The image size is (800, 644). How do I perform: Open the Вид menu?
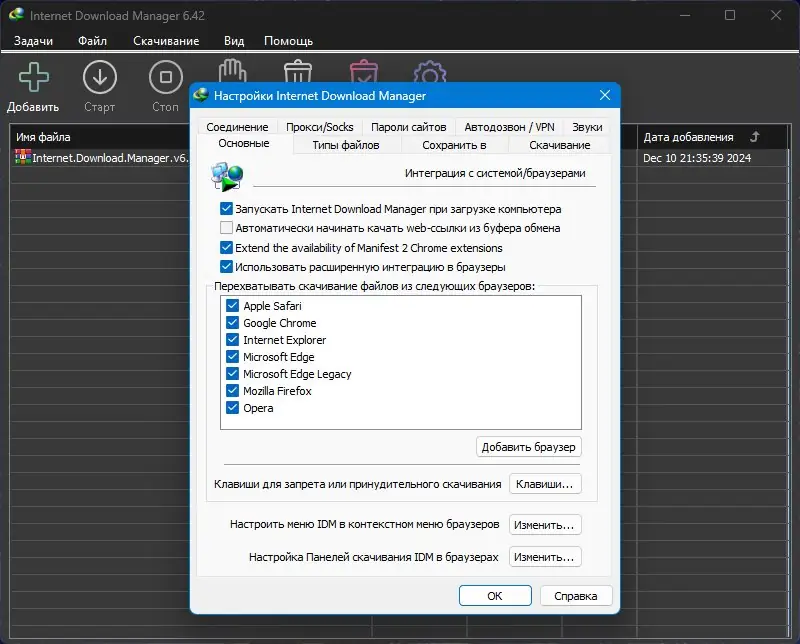tap(234, 41)
